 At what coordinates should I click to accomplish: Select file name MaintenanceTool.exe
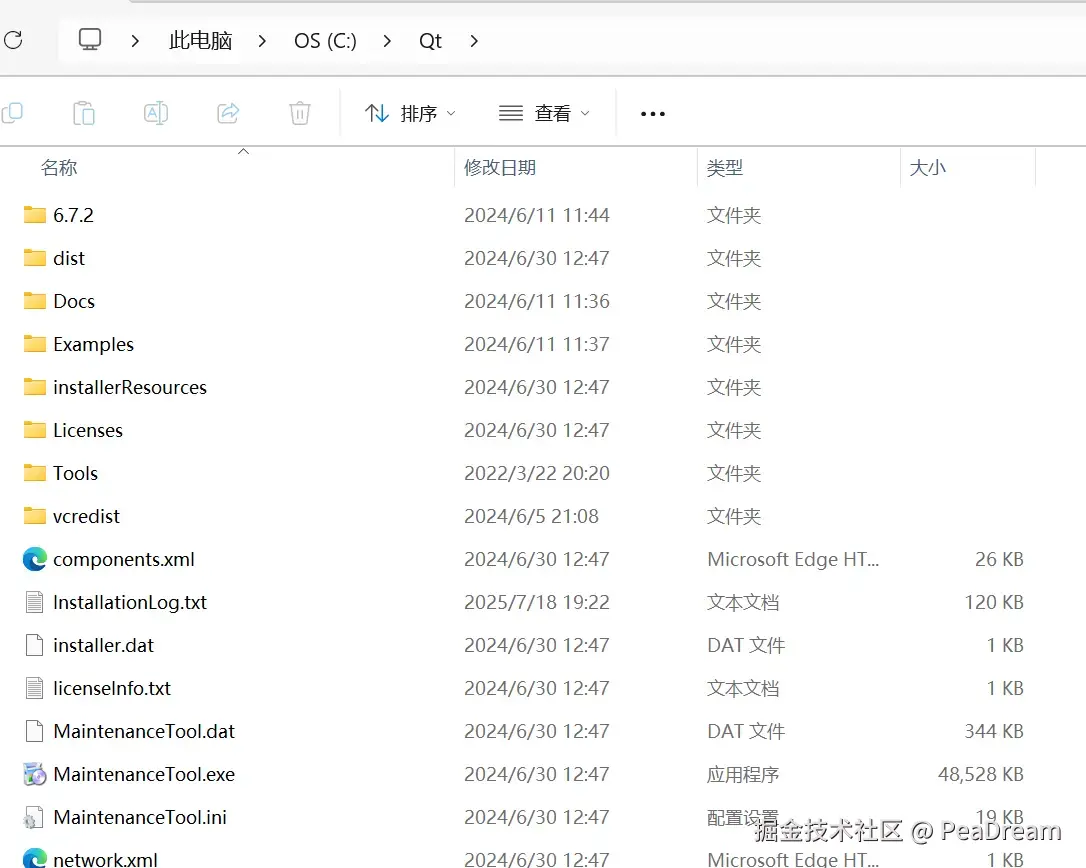coord(144,774)
